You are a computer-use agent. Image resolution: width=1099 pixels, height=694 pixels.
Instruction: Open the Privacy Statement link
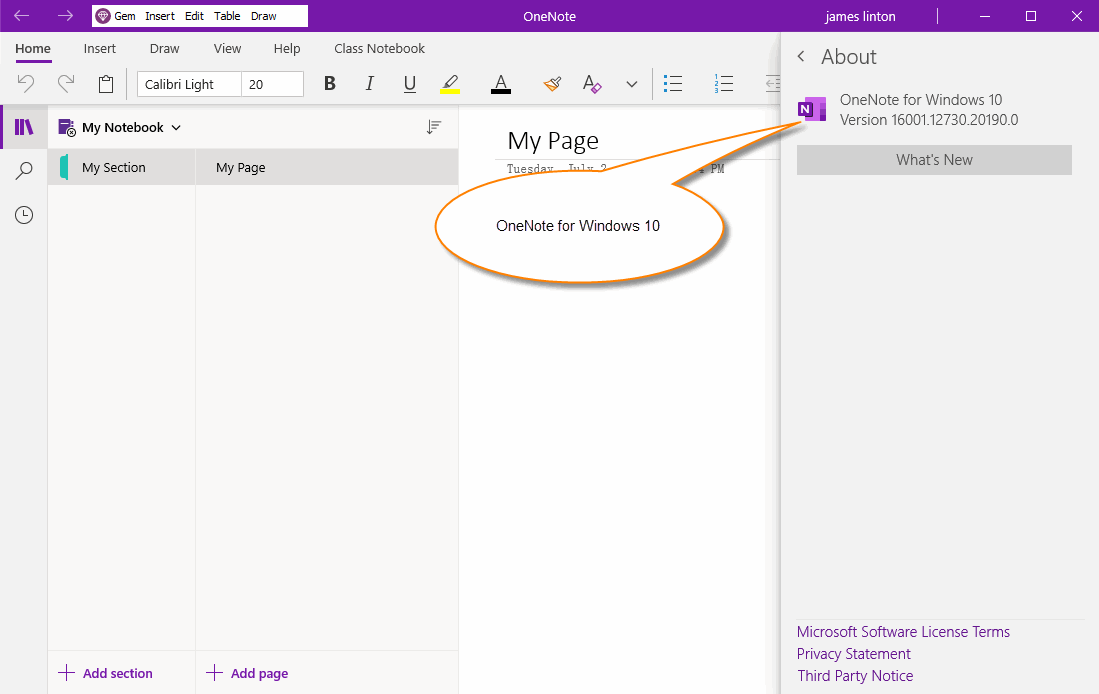853,653
